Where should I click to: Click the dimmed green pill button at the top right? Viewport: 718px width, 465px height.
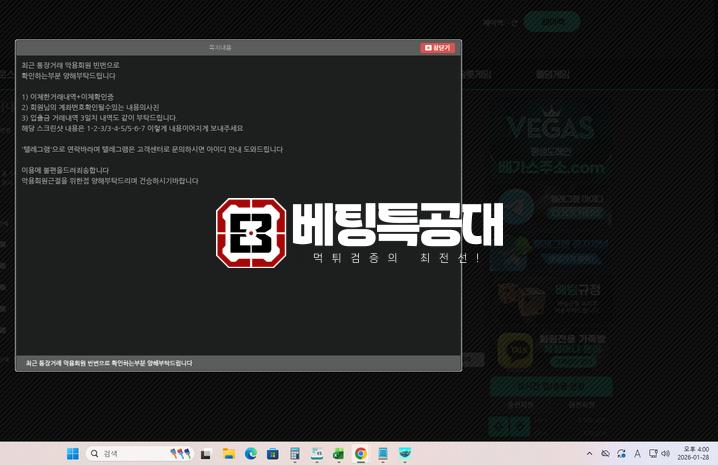tap(552, 22)
